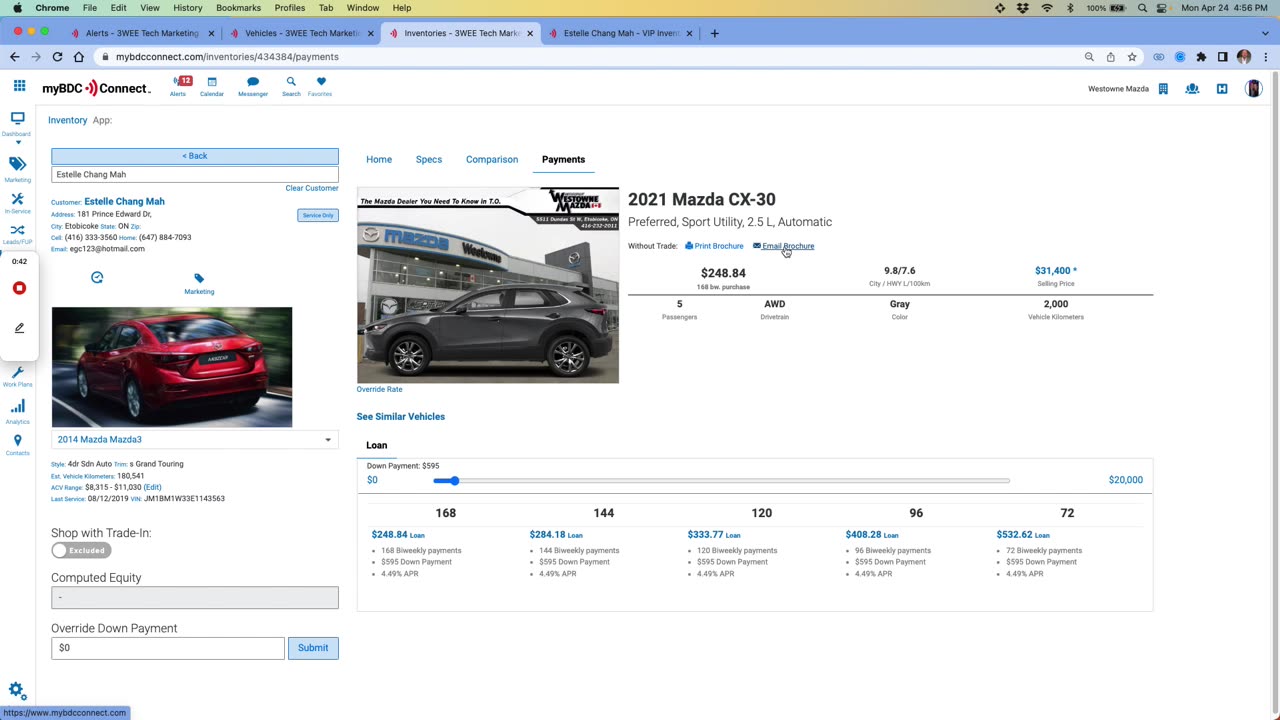Image resolution: width=1280 pixels, height=720 pixels.
Task: Click the down payment slider handle
Action: [453, 481]
